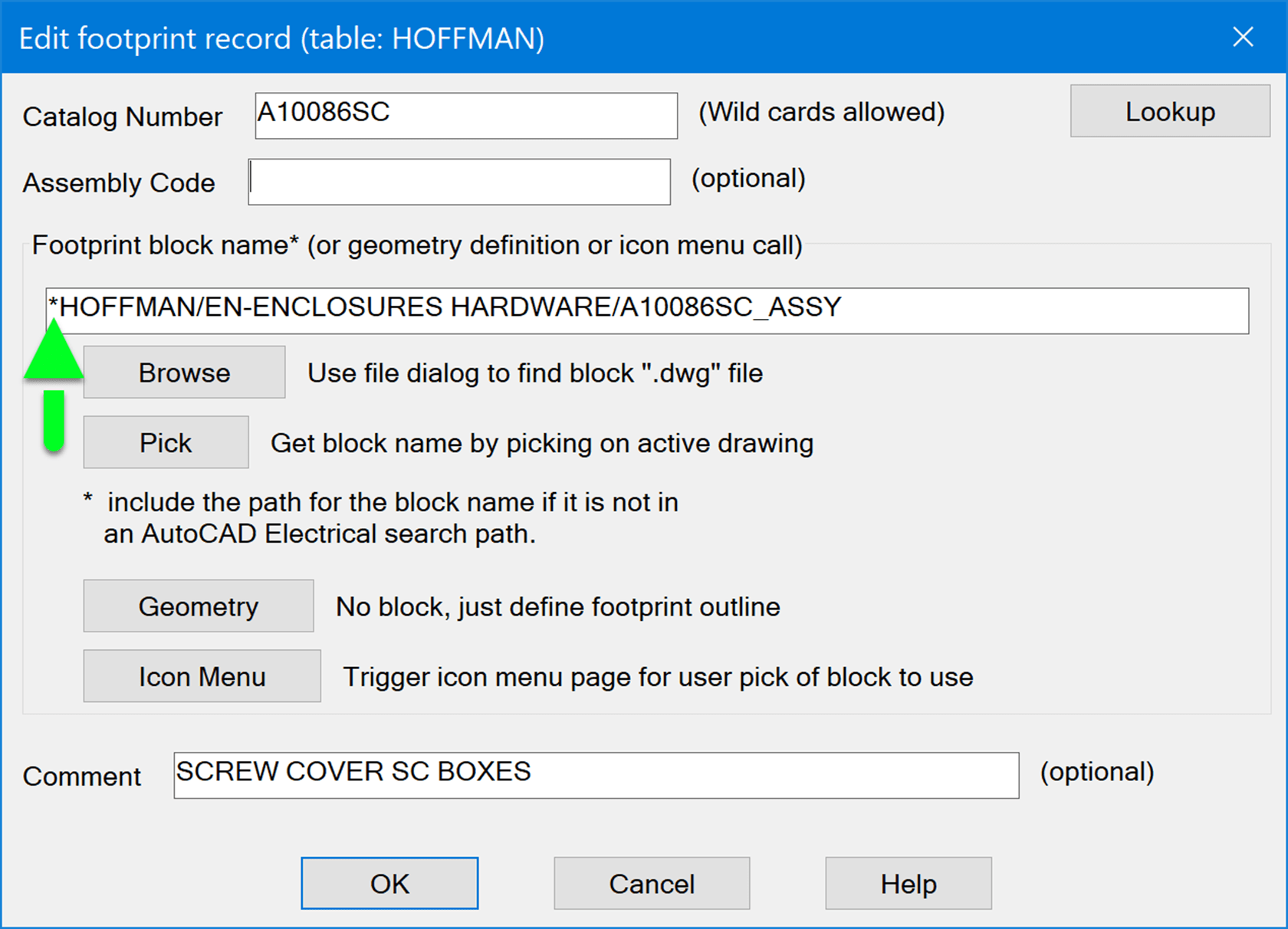The image size is (1288, 929).
Task: Select the Footprint block name text box
Action: click(647, 310)
